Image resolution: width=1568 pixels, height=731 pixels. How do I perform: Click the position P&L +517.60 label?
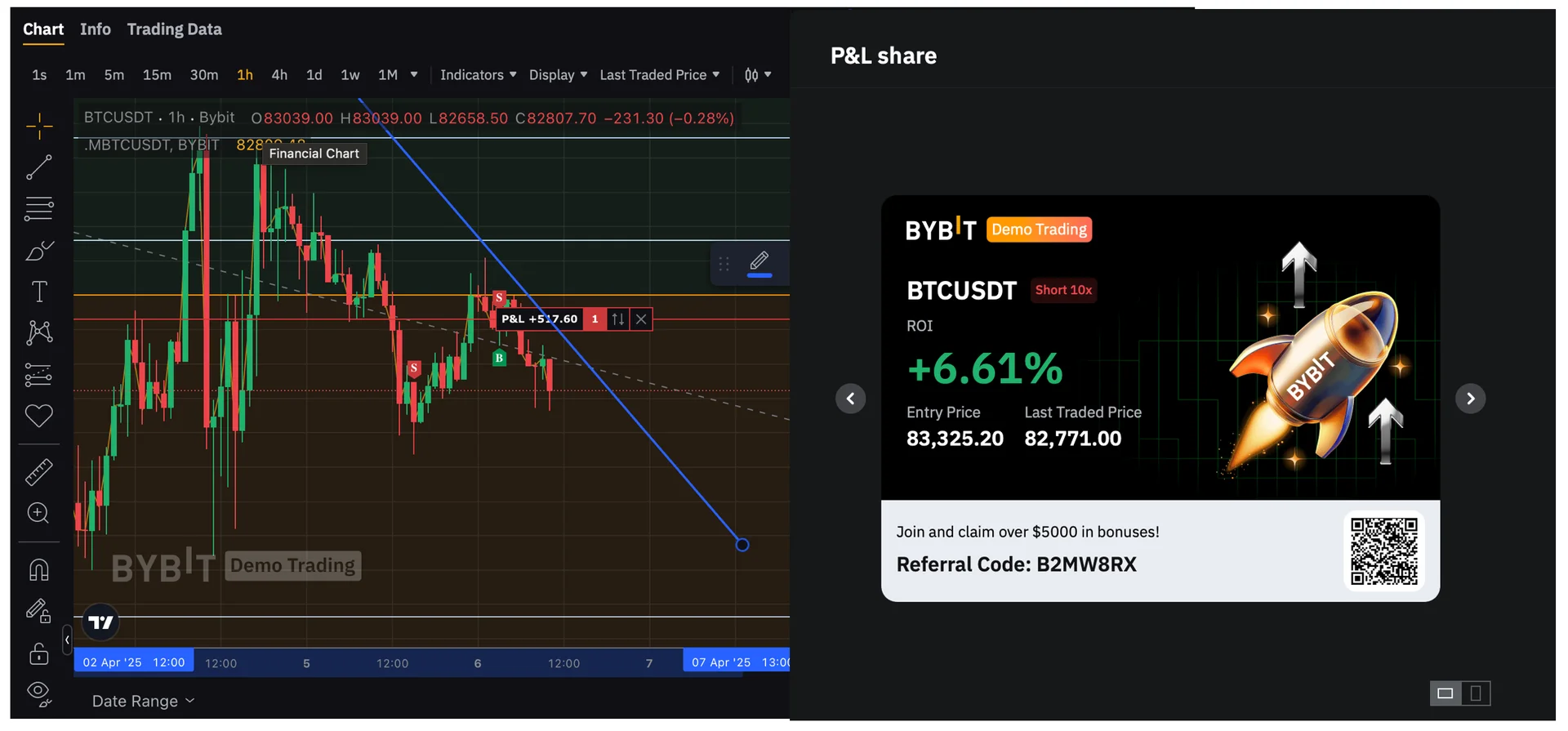click(x=540, y=319)
